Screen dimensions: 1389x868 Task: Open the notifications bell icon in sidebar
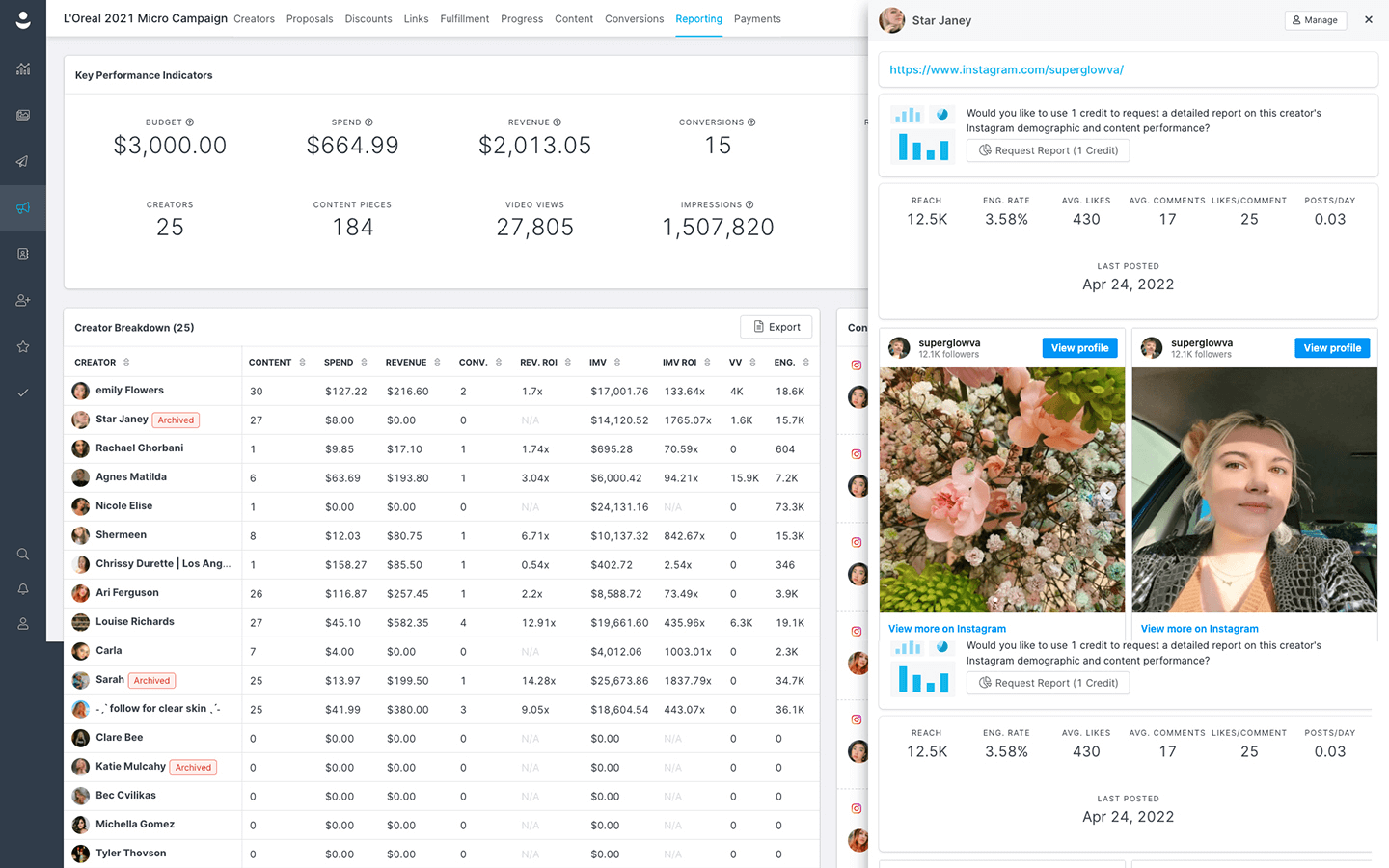tap(23, 588)
